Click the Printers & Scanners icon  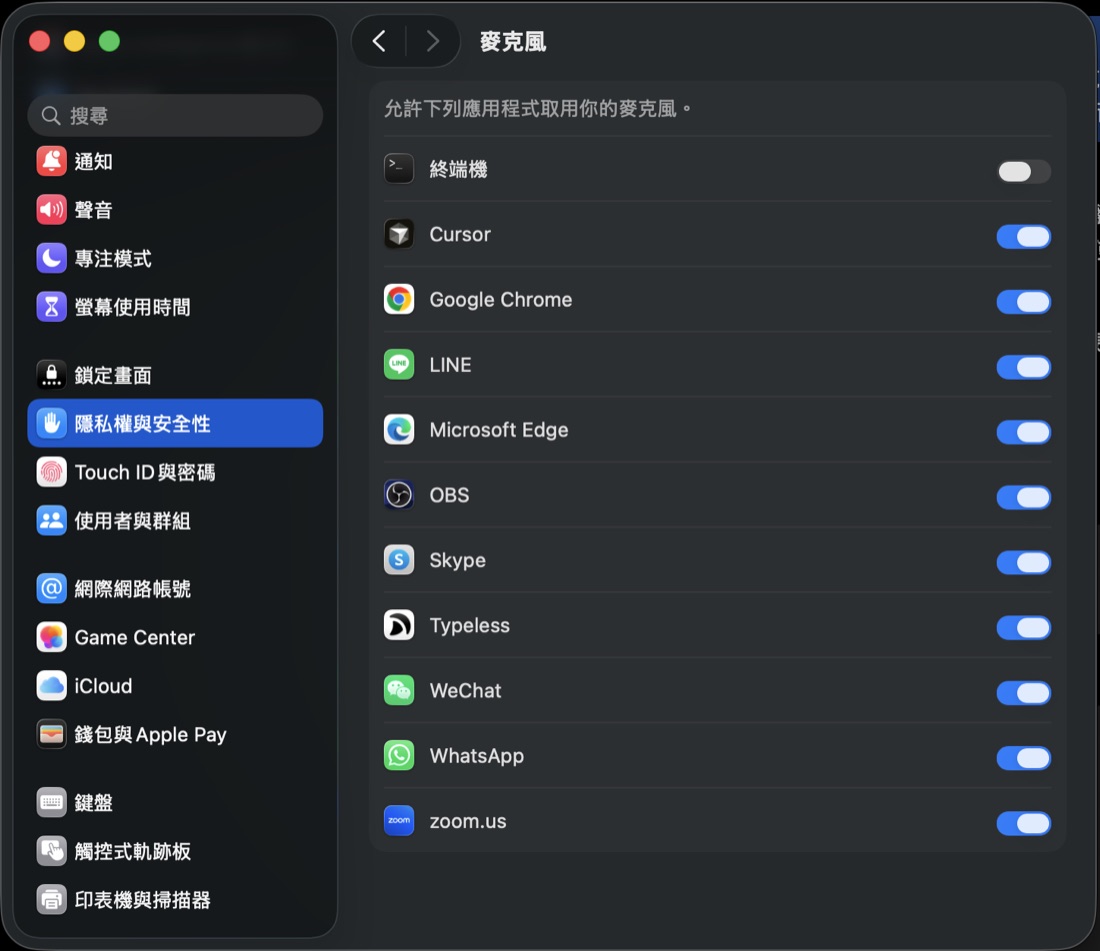[x=51, y=899]
